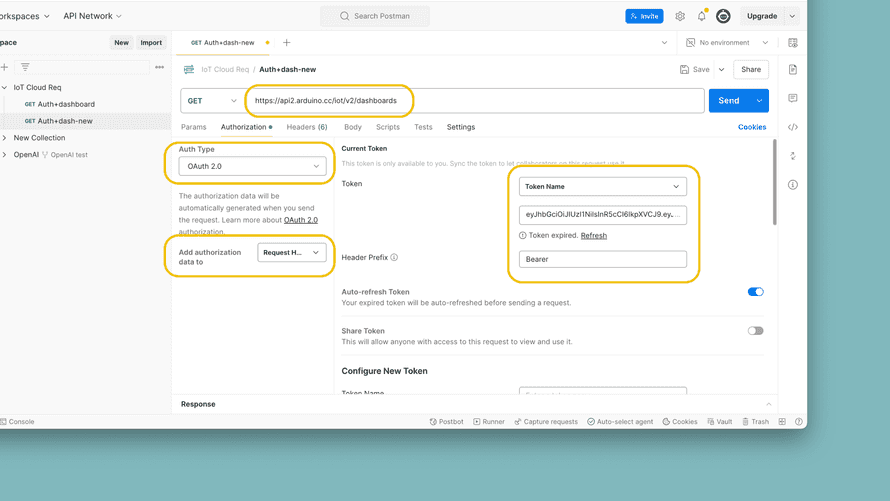Click the Share button
The image size is (890, 501).
coord(751,69)
